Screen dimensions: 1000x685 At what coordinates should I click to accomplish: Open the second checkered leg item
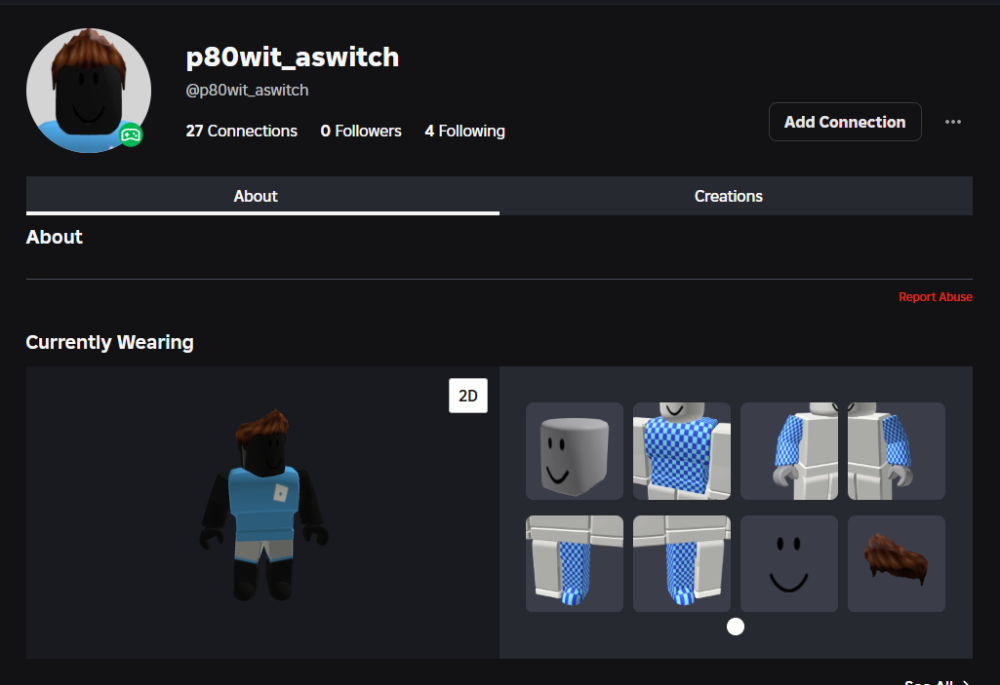coord(682,564)
